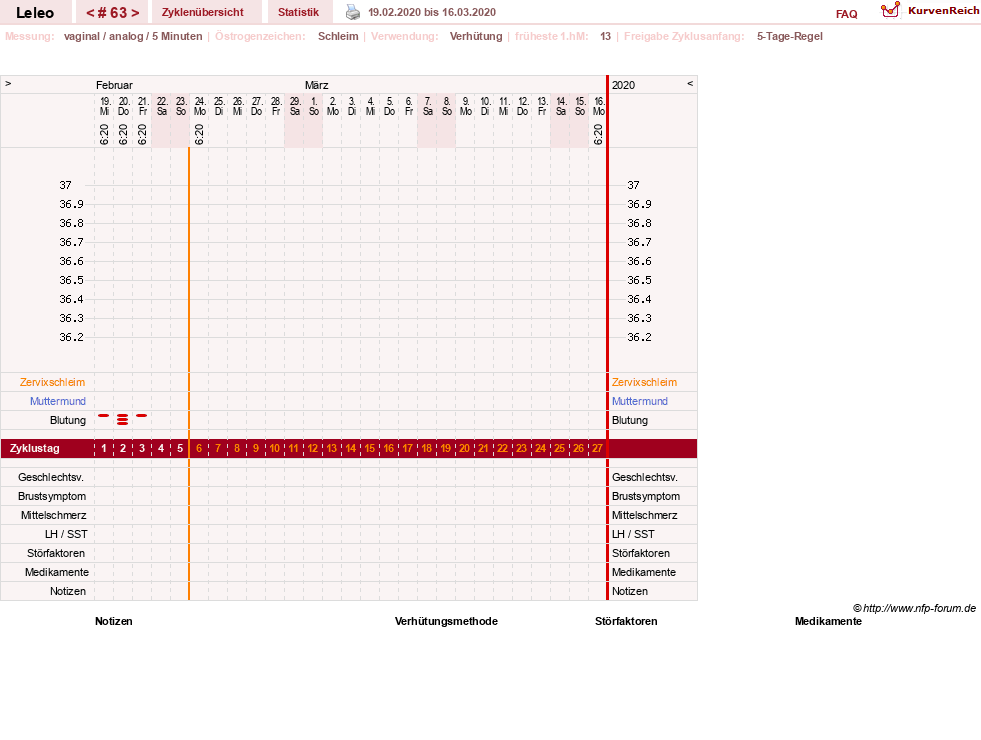Select cycle day 6 in Zyklustag row
981x740 pixels.
click(199, 449)
